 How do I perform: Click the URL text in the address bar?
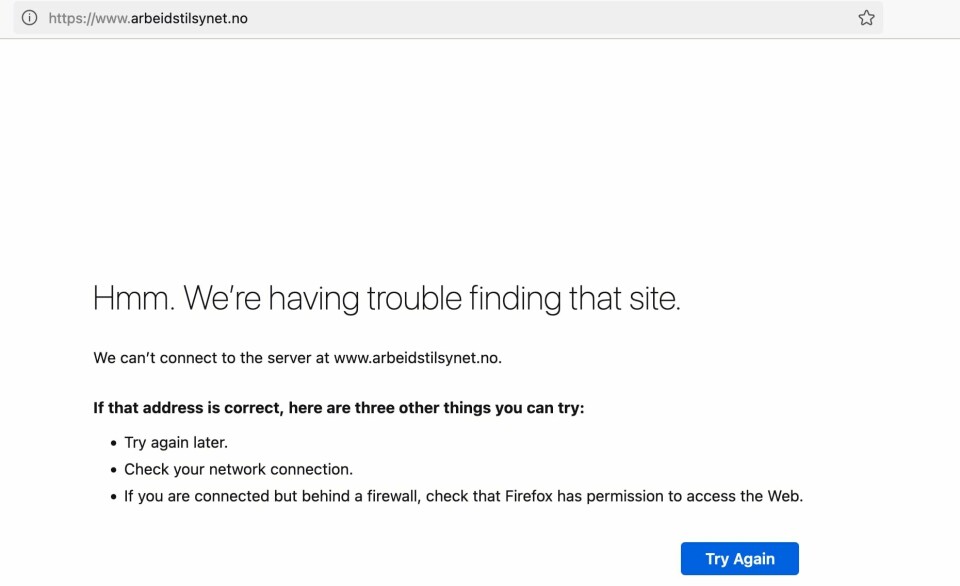[147, 18]
